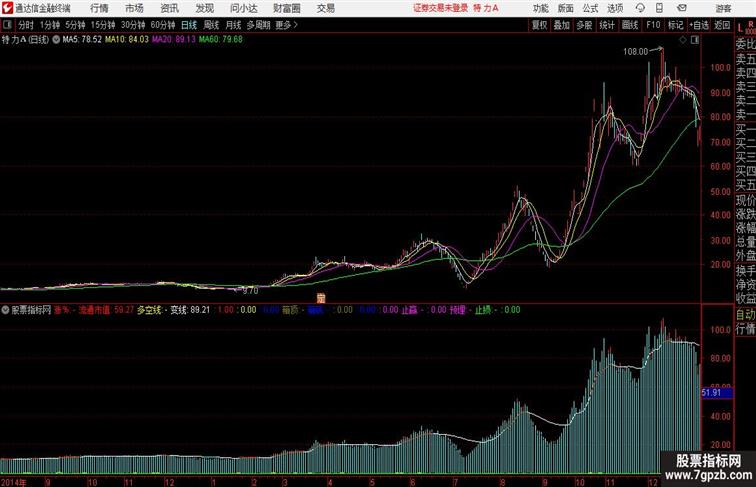Screen dimensions: 756x487
Task: Open F10 company info
Action: tap(653, 25)
